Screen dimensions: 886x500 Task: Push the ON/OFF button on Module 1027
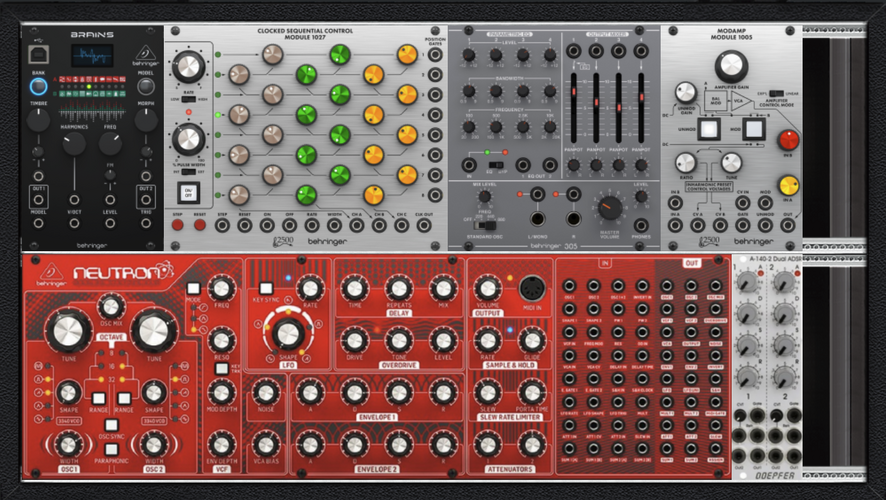coord(188,193)
